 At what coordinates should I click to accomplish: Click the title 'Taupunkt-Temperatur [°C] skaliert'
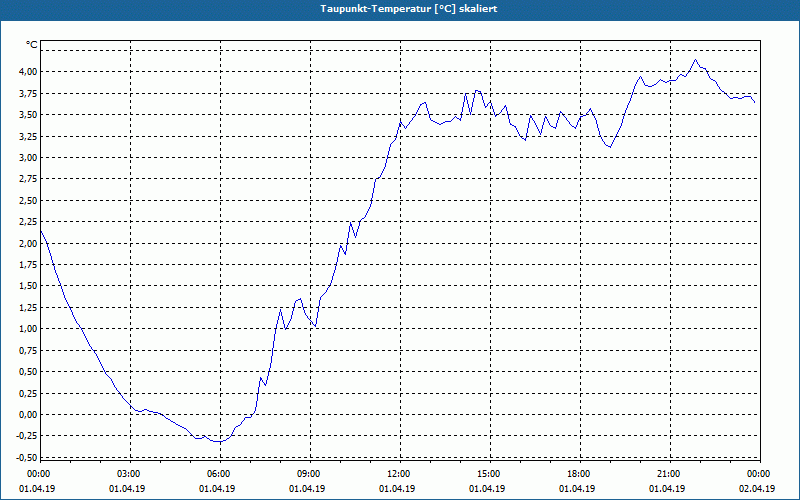coord(408,9)
